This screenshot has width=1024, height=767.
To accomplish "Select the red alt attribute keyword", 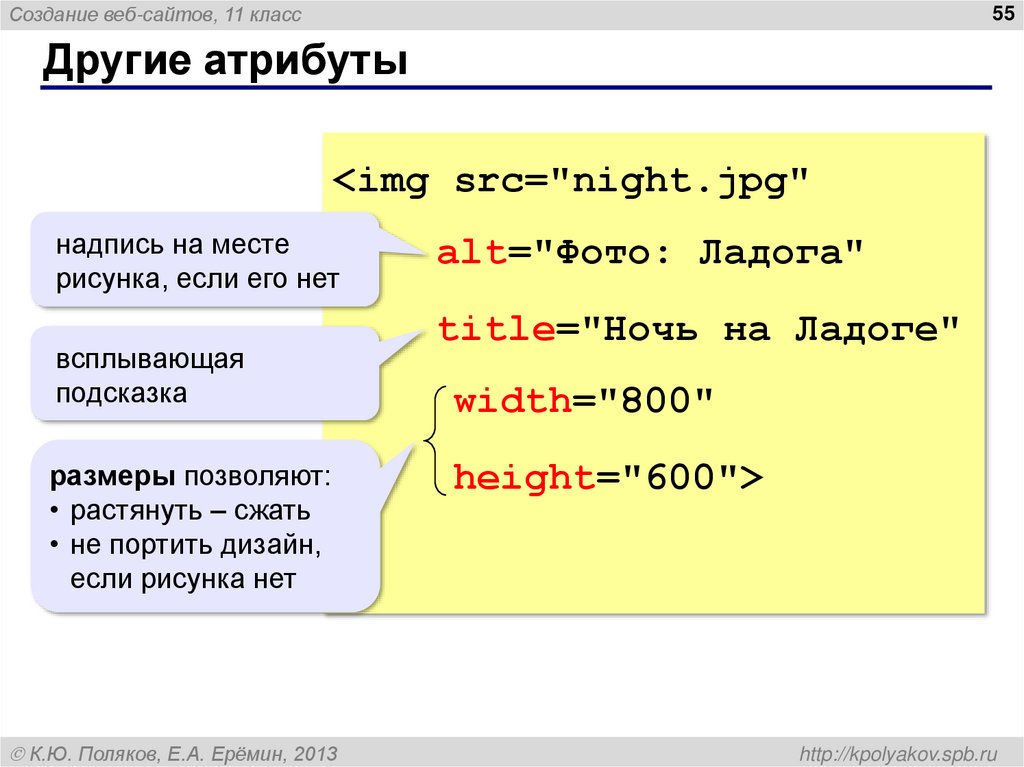I will click(470, 254).
